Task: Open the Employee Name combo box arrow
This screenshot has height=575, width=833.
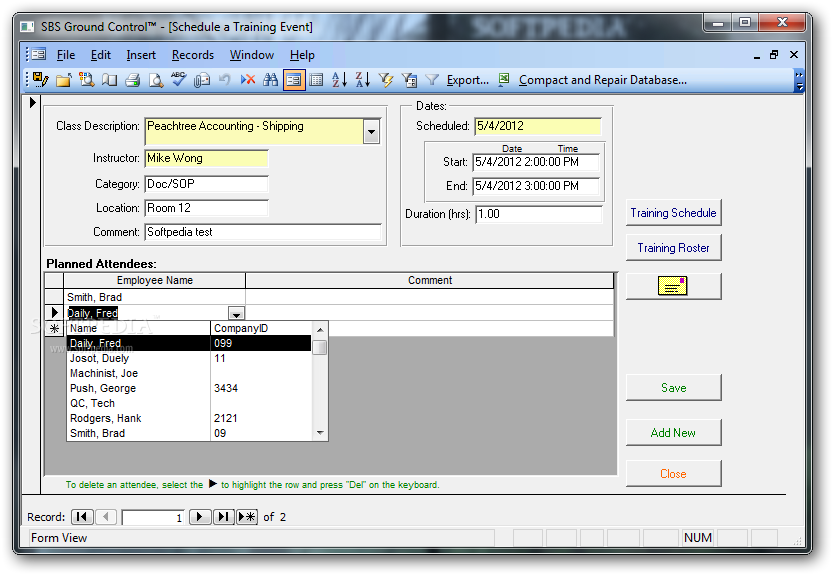Action: click(x=236, y=314)
